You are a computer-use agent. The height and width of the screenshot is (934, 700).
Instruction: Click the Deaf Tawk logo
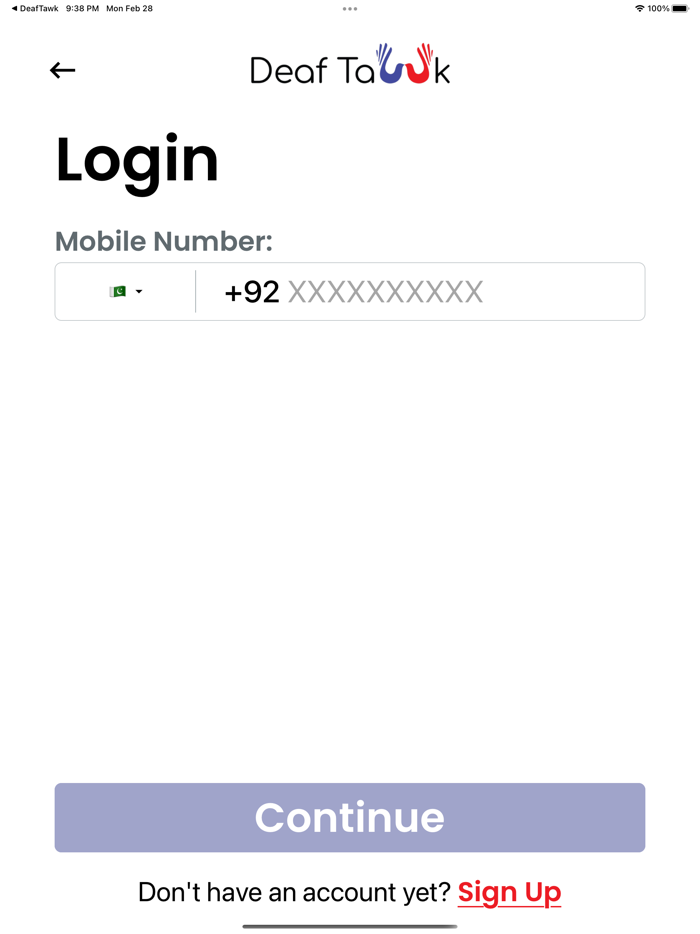click(x=350, y=64)
